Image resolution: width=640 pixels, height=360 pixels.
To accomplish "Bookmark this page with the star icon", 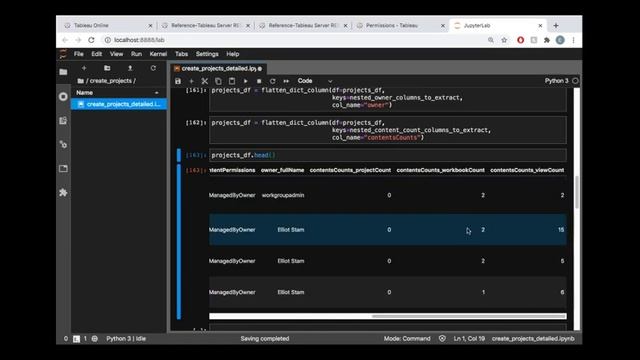I will (x=504, y=40).
